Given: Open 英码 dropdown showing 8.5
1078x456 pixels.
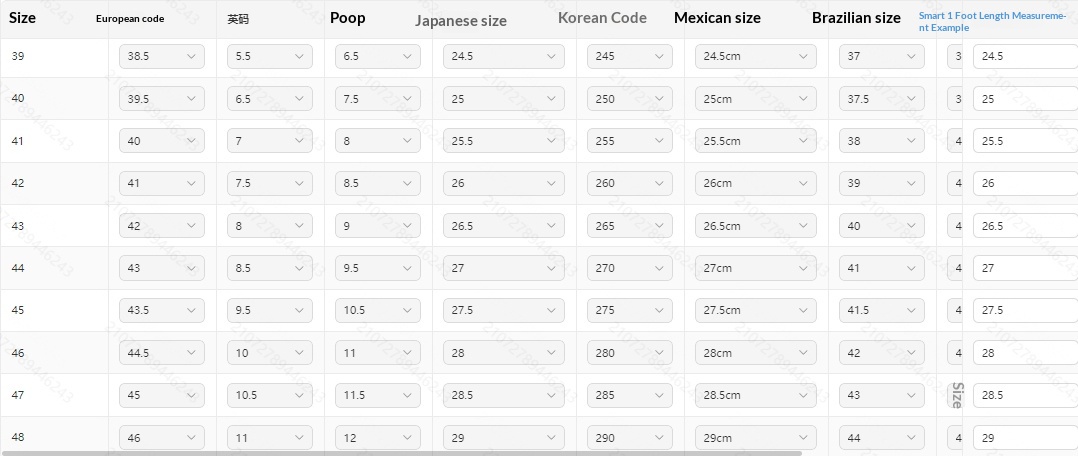Looking at the screenshot, I should tap(269, 268).
